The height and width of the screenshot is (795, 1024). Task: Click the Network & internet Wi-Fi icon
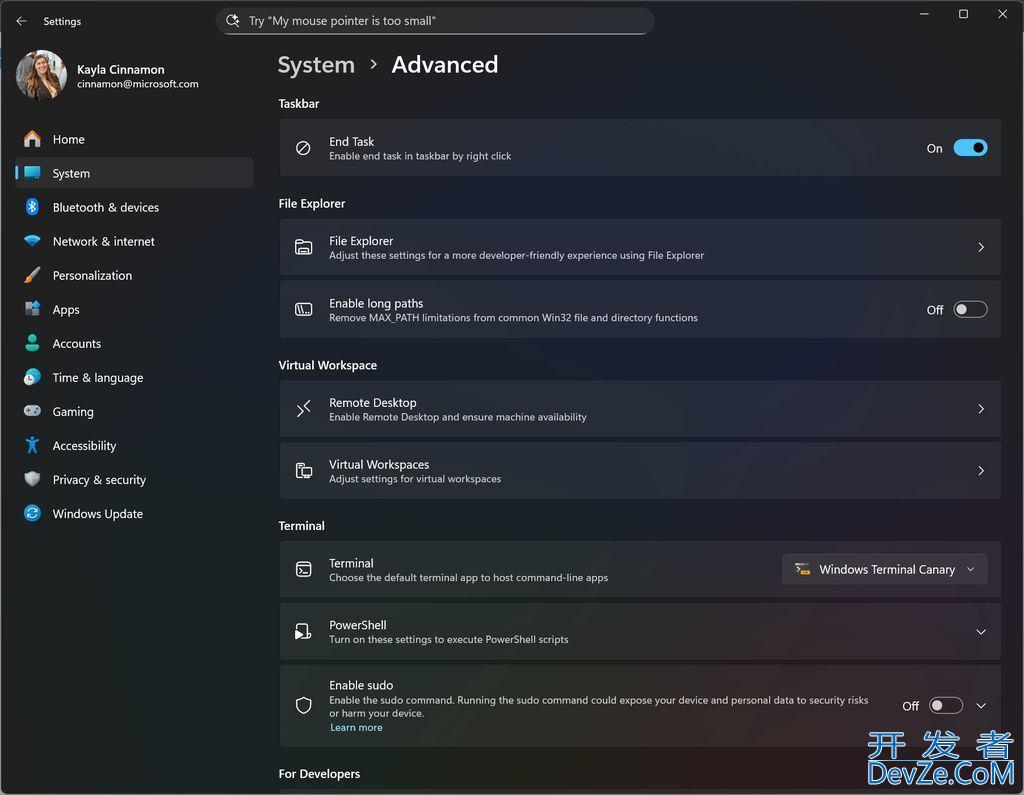(x=32, y=240)
